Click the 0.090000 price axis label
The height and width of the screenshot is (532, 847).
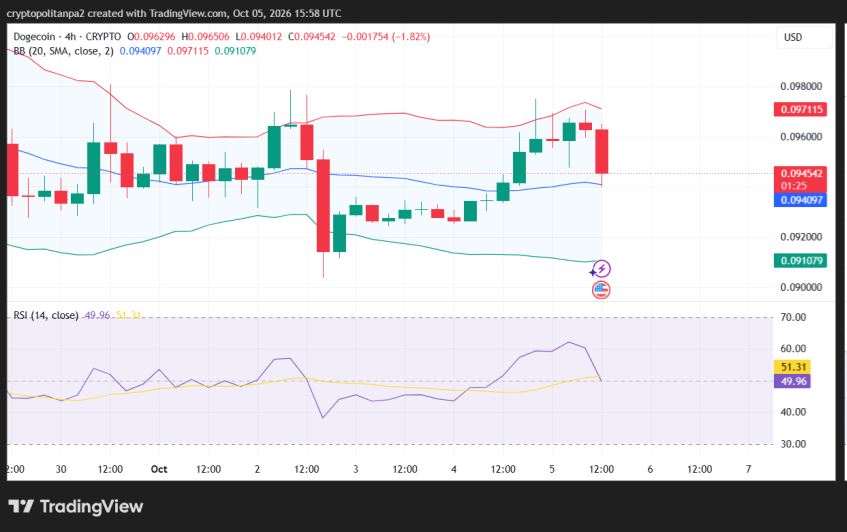[x=801, y=287]
